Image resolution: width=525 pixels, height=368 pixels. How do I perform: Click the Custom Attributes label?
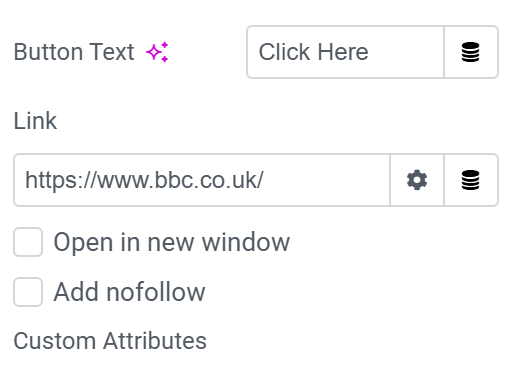(110, 341)
